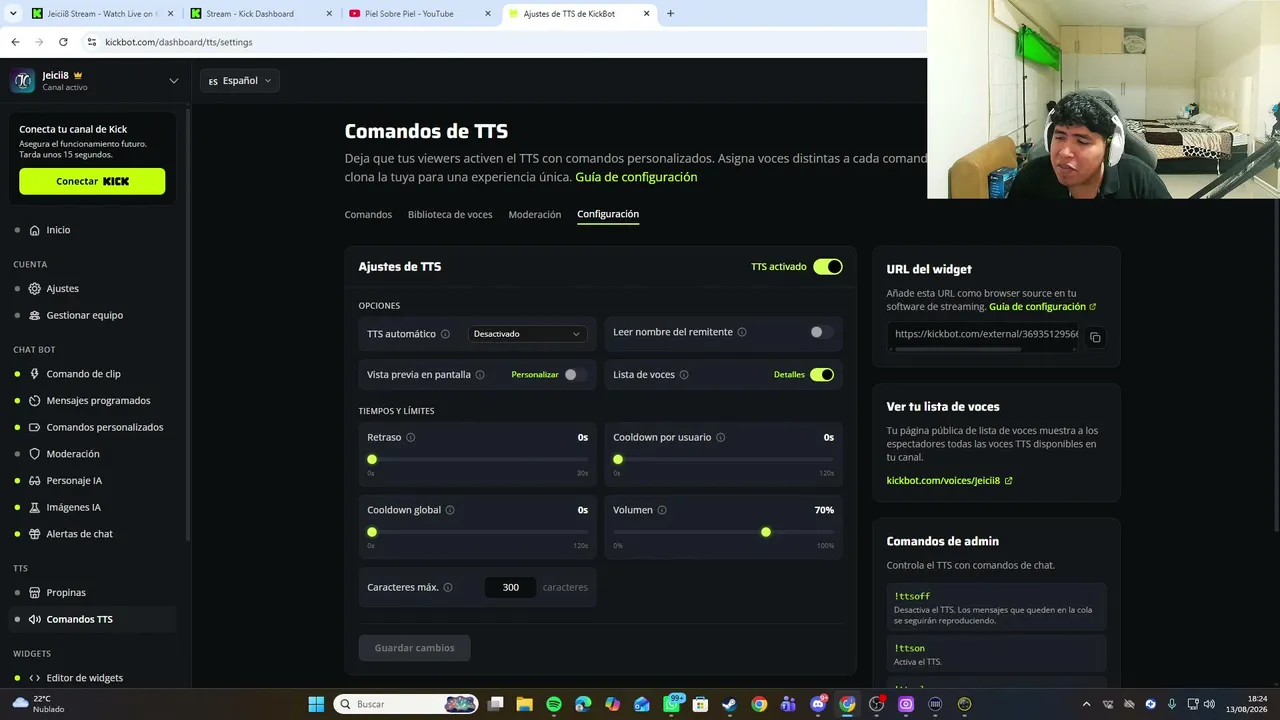Open Propinas in the sidebar
Viewport: 1280px width, 720px height.
[x=66, y=592]
